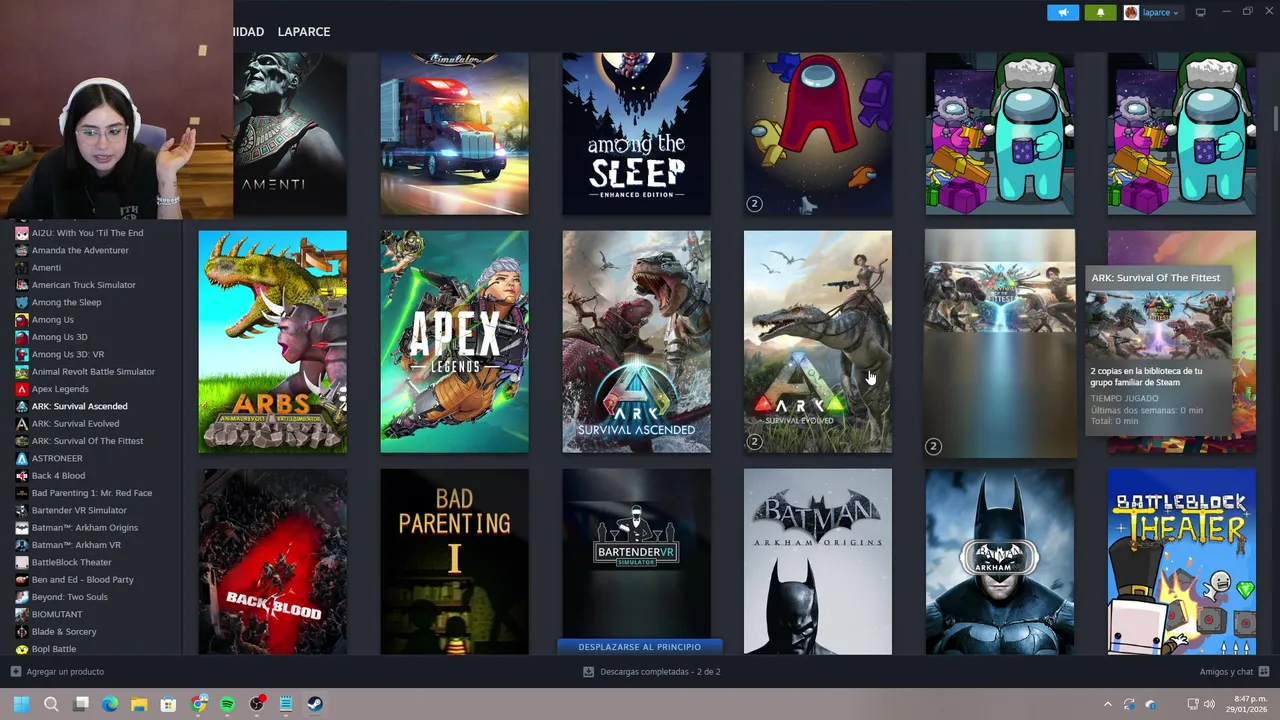Show hidden system tray icons chevron
The image size is (1280, 720).
[x=1107, y=704]
